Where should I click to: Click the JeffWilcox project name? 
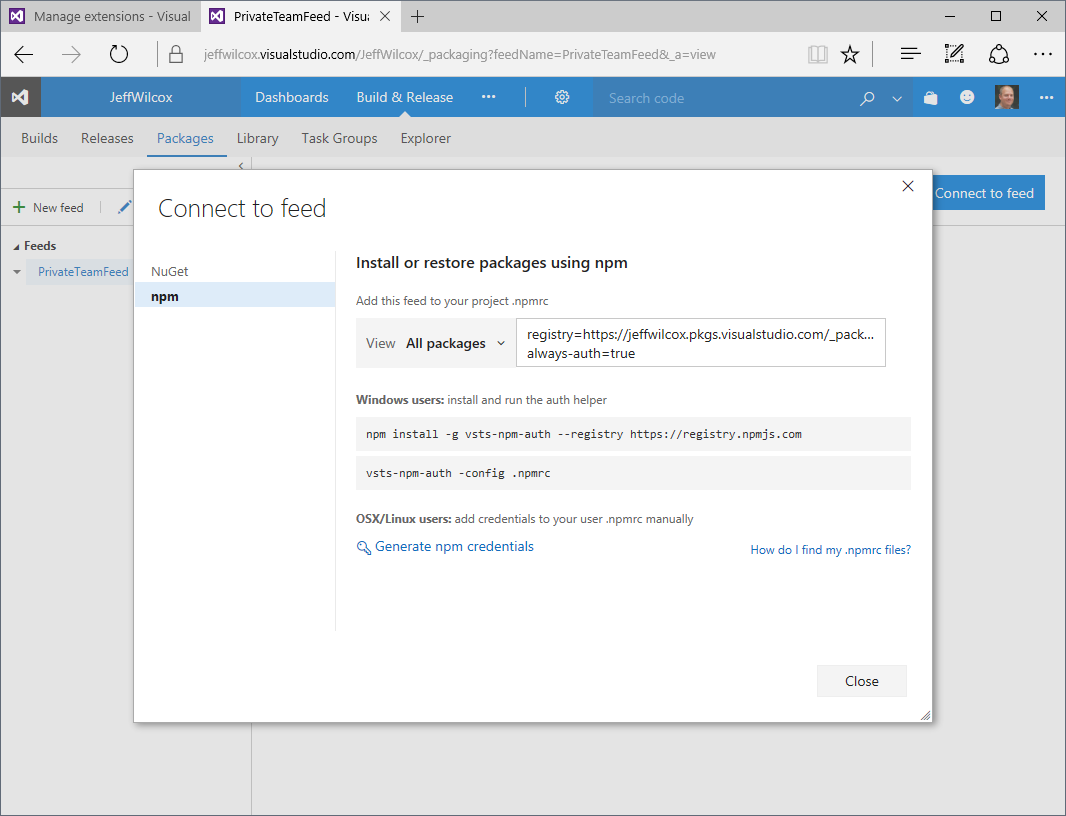click(141, 97)
